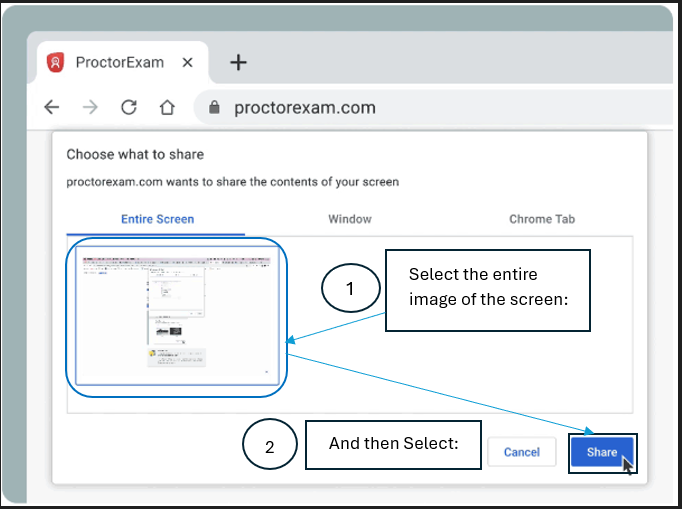
Task: Click the browser back arrow
Action: [x=52, y=107]
